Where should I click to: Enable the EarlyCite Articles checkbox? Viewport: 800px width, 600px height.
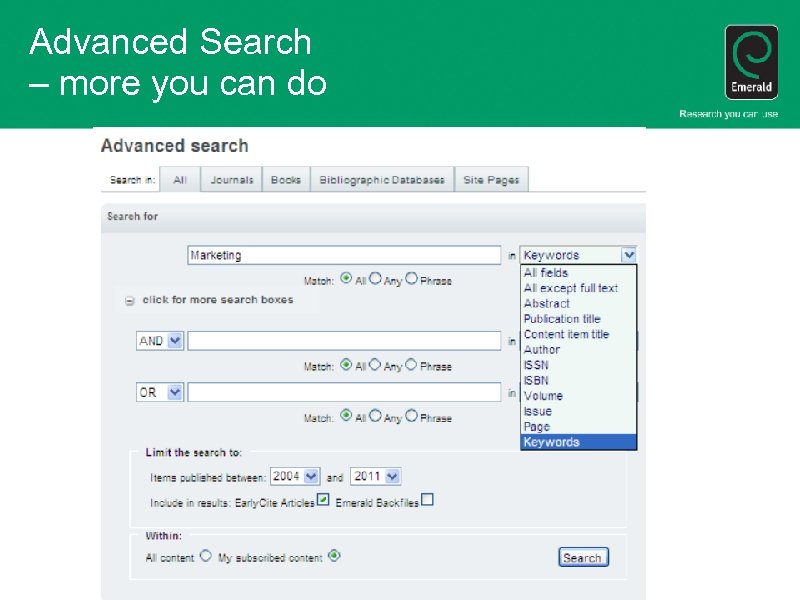coord(321,500)
